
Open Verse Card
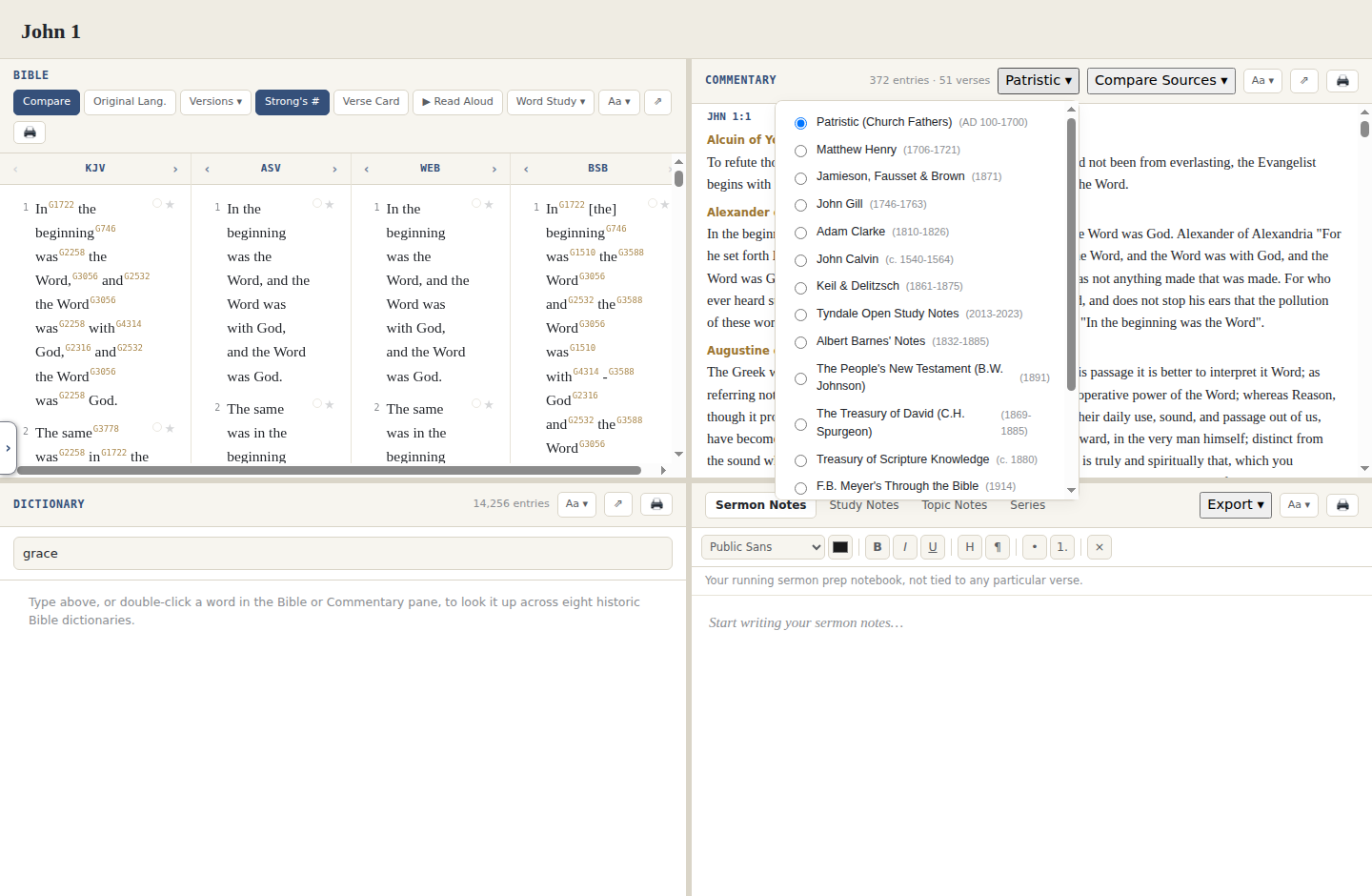pos(371,102)
